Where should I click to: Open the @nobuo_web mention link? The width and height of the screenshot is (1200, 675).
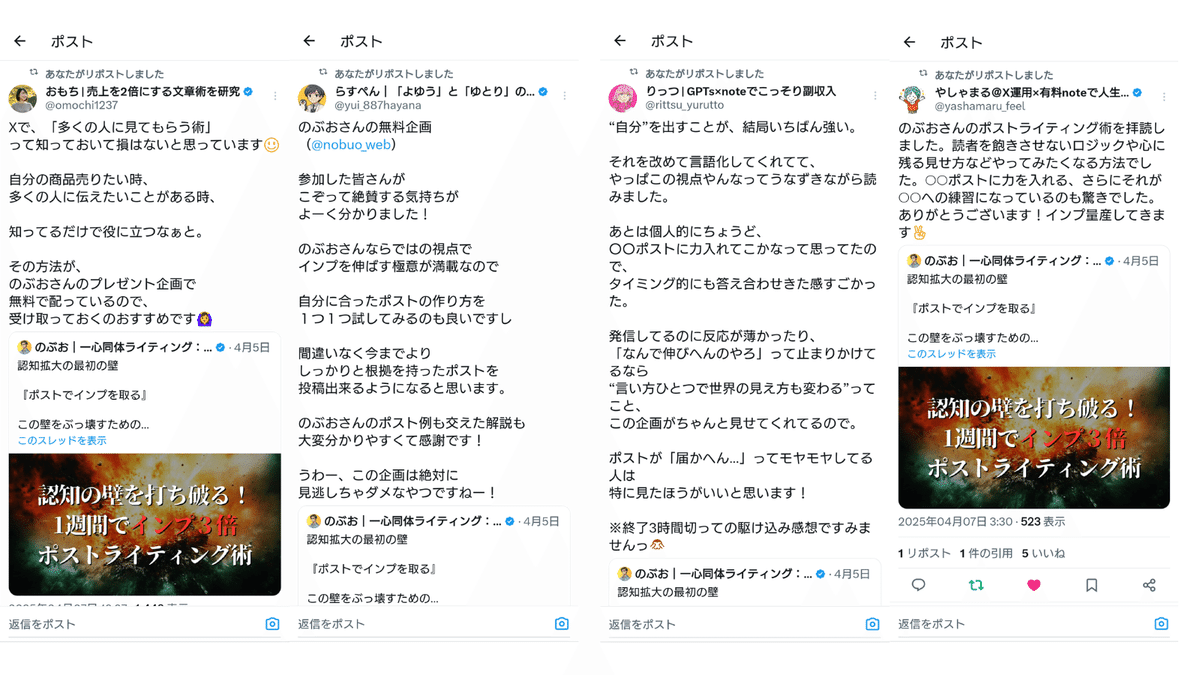click(351, 145)
